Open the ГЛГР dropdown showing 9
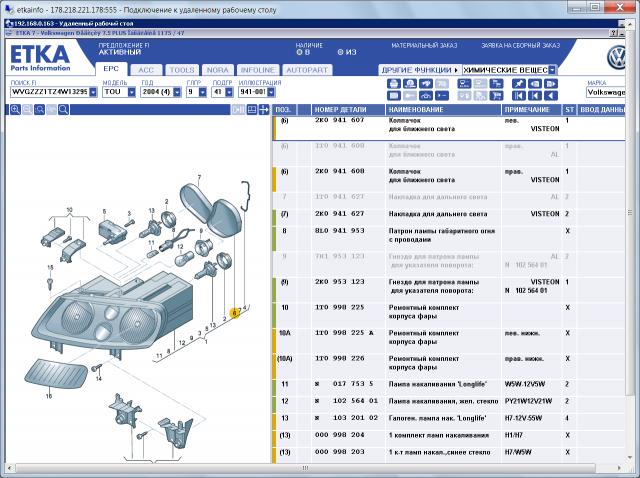 click(x=203, y=92)
